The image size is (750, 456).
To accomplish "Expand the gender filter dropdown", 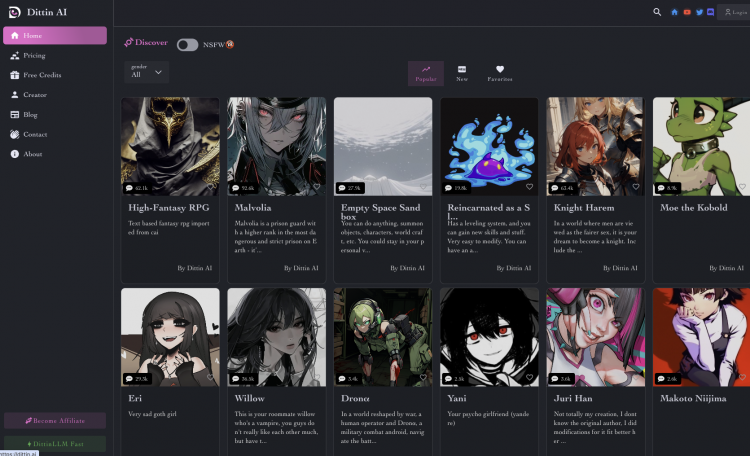I will 147,71.
